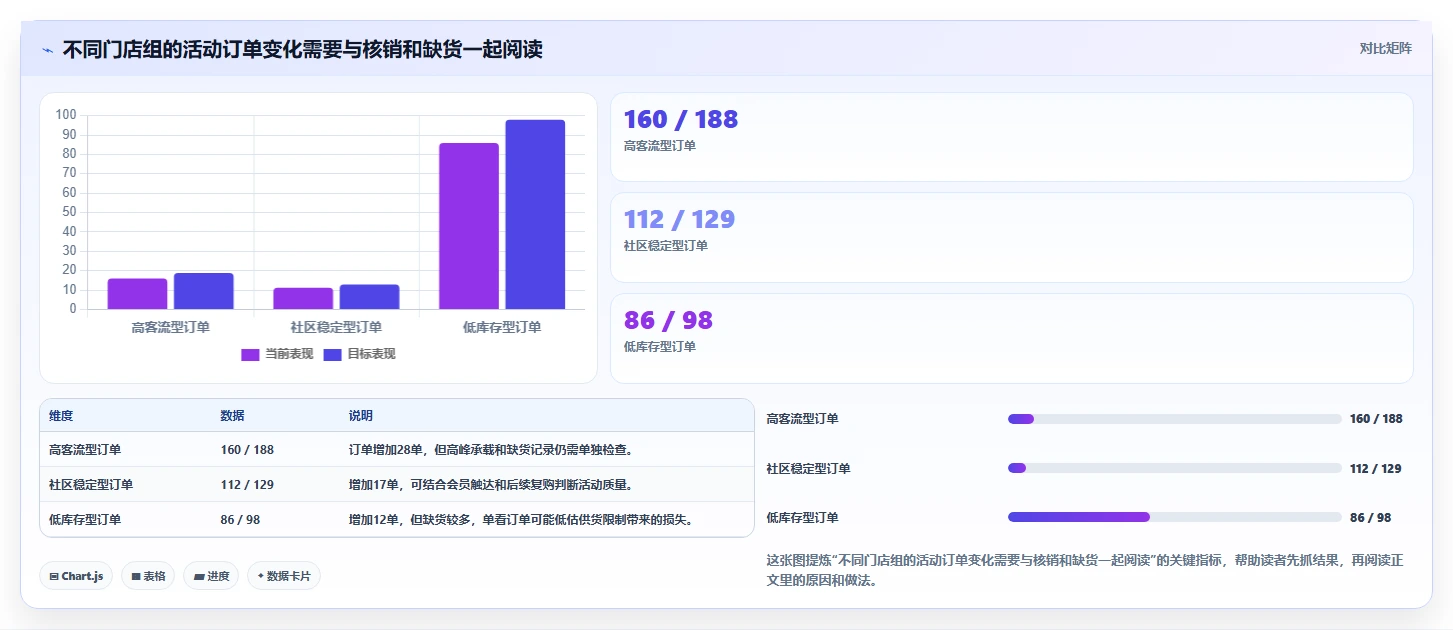This screenshot has width=1453, height=630.
Task: Click the 86 / 98 progress row value
Action: pyautogui.click(x=1370, y=517)
